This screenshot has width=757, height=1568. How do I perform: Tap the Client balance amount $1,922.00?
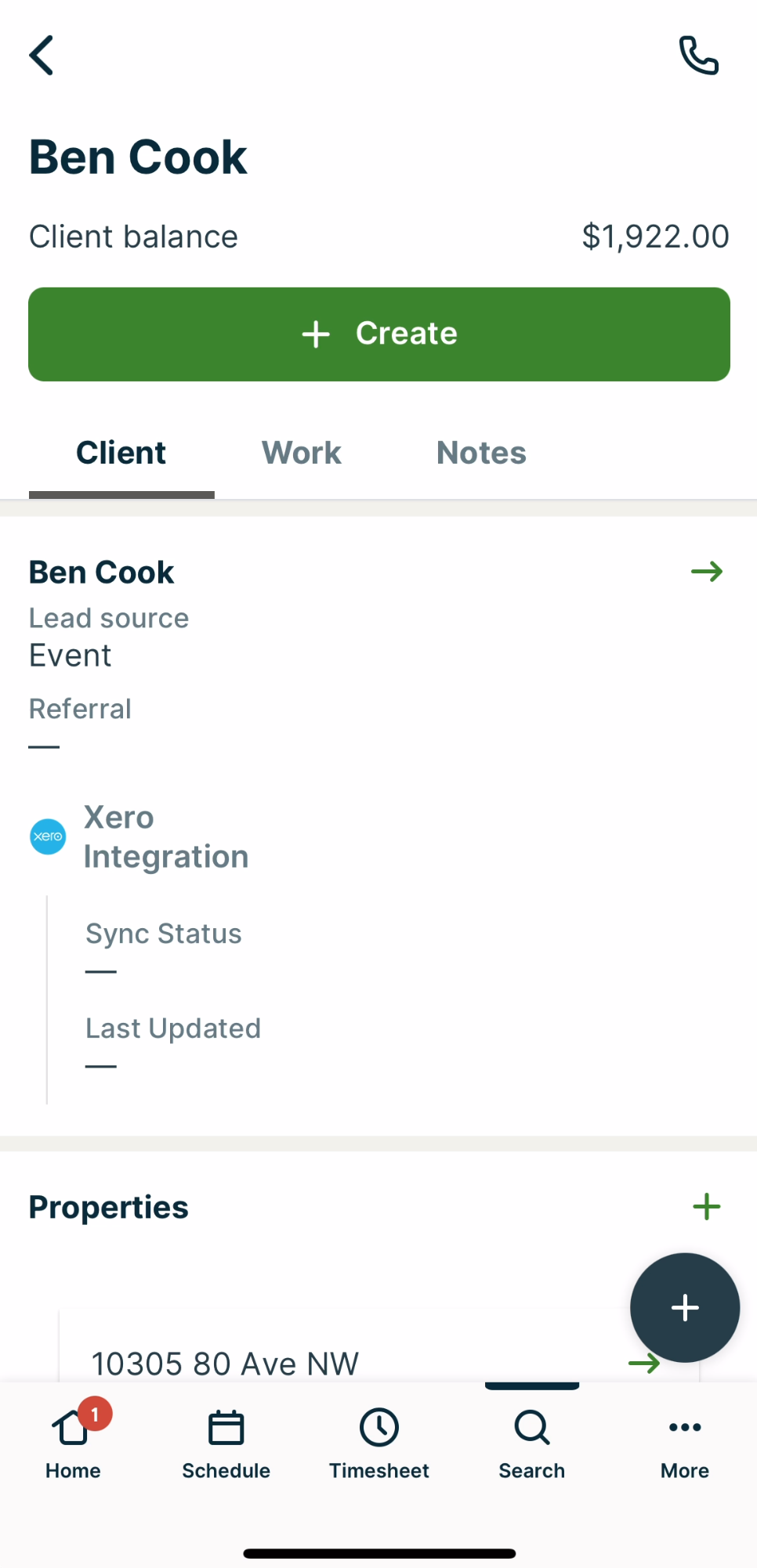pos(655,237)
